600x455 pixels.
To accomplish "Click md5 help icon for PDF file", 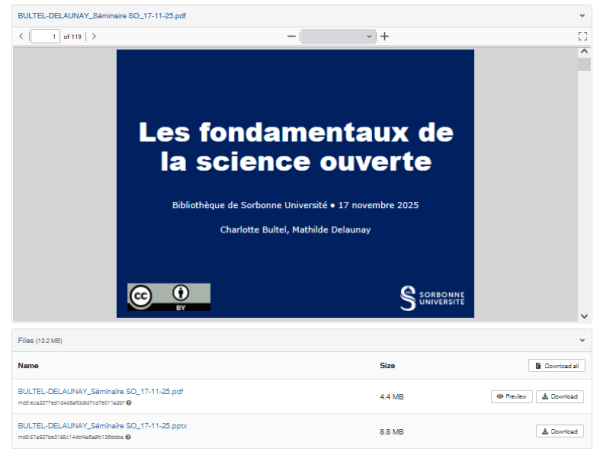I will click(129, 403).
